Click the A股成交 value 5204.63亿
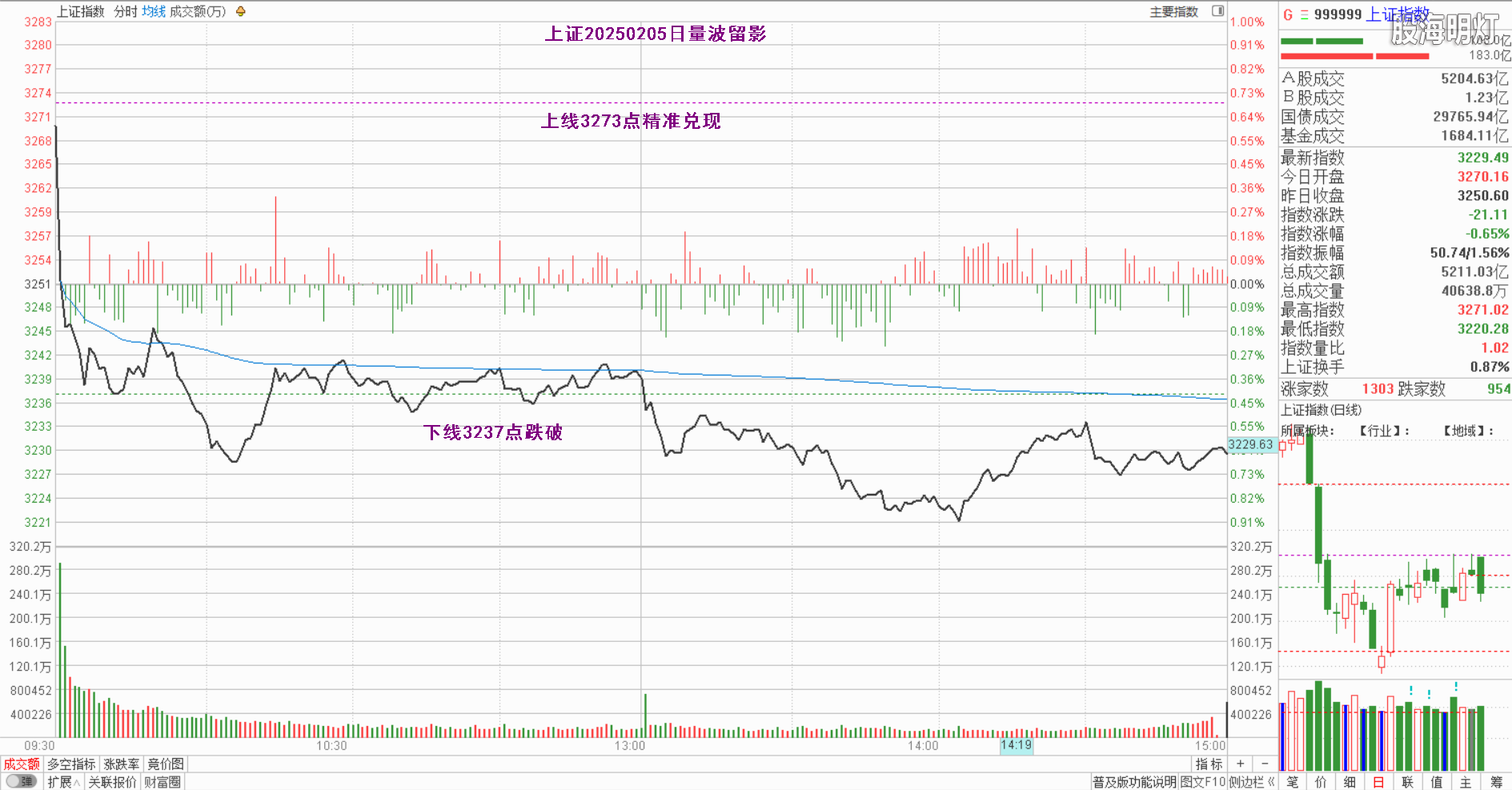This screenshot has width=1512, height=790. pyautogui.click(x=1474, y=78)
